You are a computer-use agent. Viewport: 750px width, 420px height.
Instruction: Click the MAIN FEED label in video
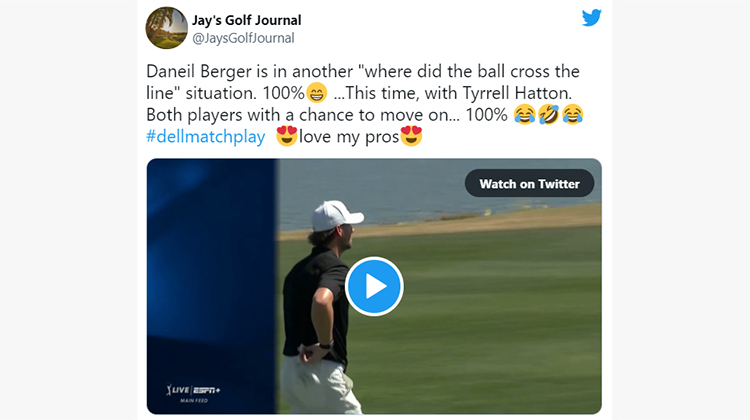click(194, 401)
